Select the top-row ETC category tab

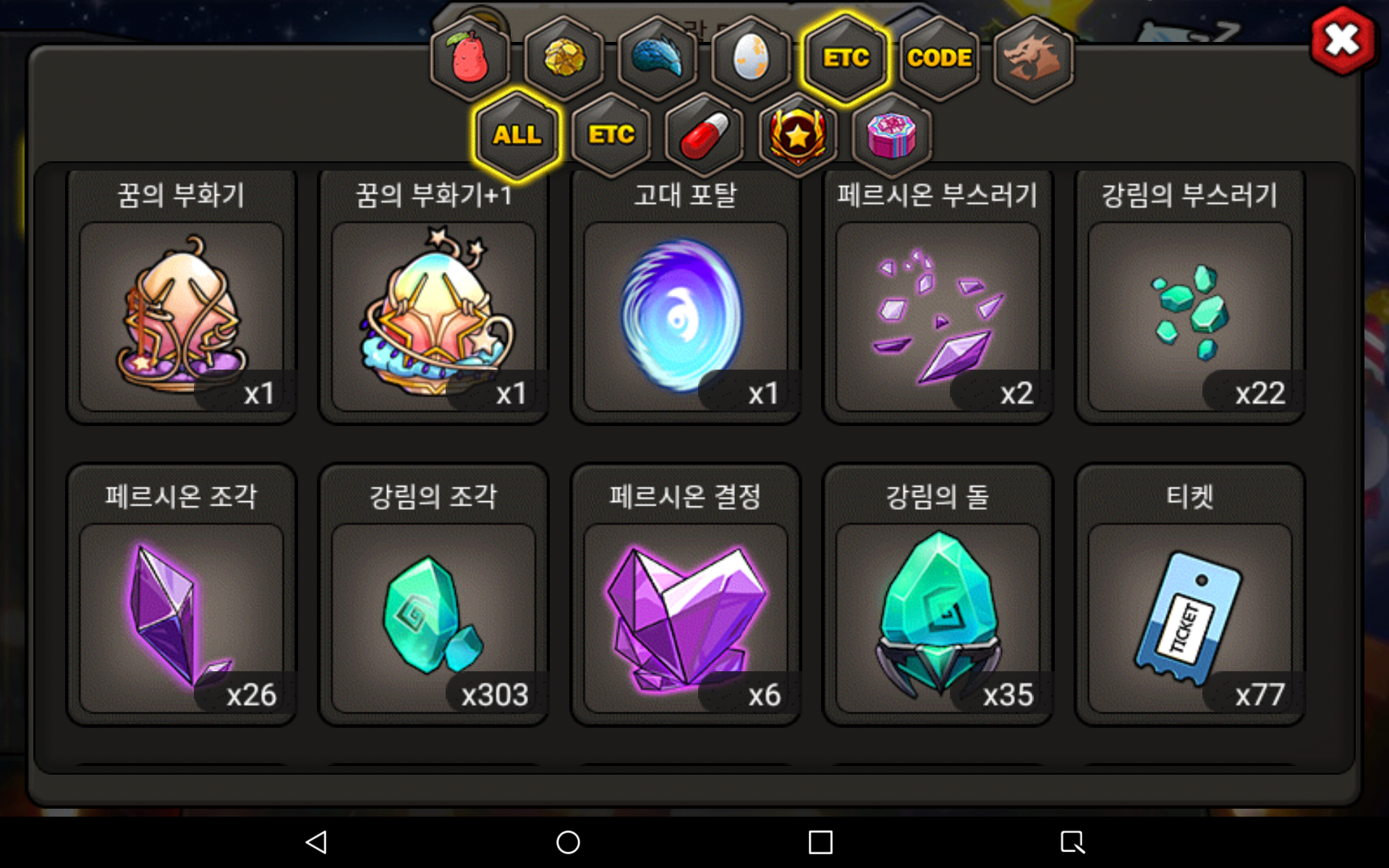pos(846,58)
